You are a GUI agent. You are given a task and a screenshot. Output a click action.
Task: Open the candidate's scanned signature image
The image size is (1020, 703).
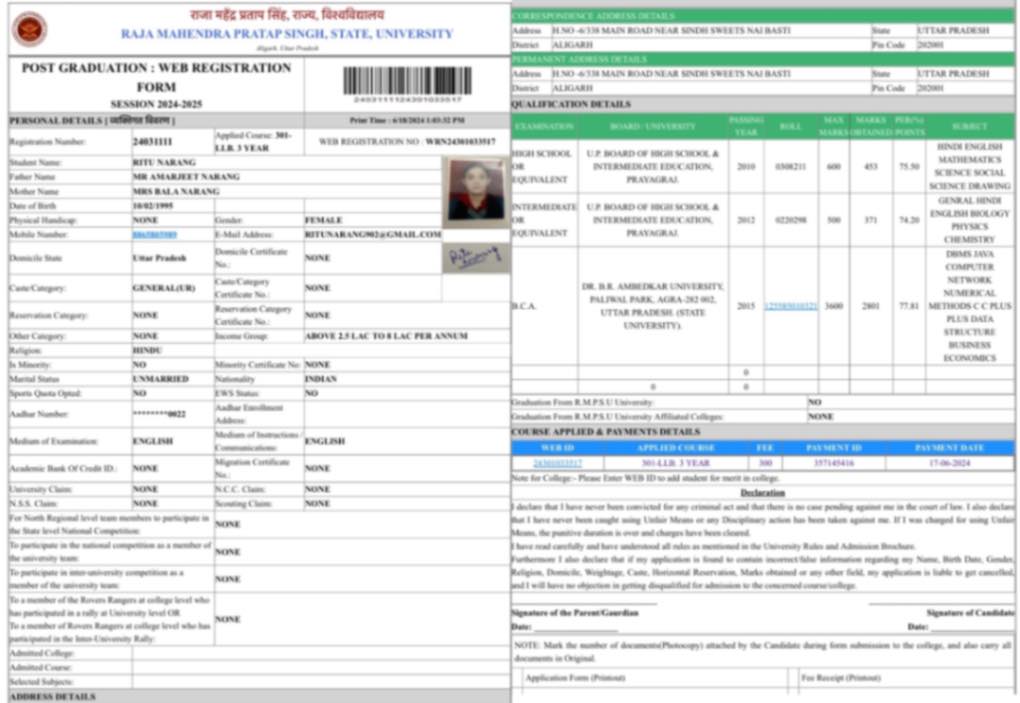476,258
